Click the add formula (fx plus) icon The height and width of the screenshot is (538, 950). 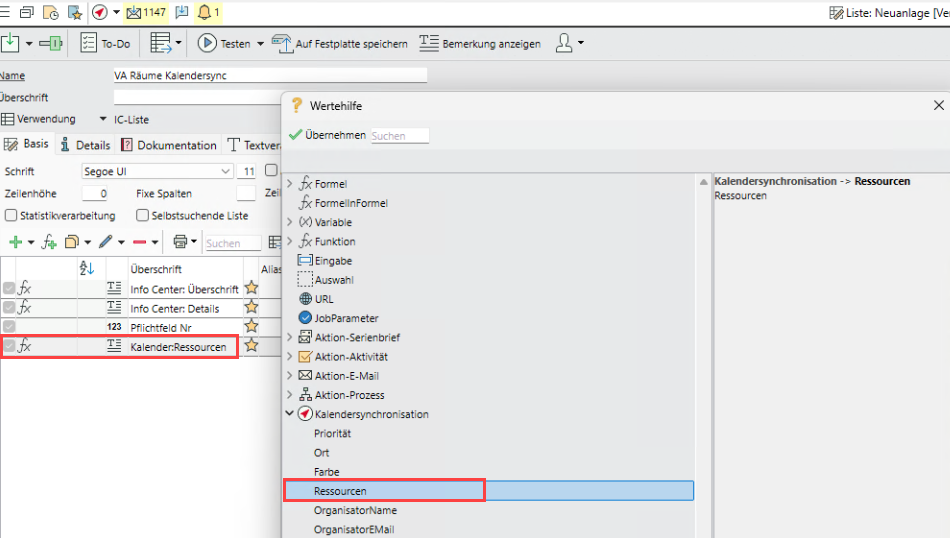(x=48, y=242)
